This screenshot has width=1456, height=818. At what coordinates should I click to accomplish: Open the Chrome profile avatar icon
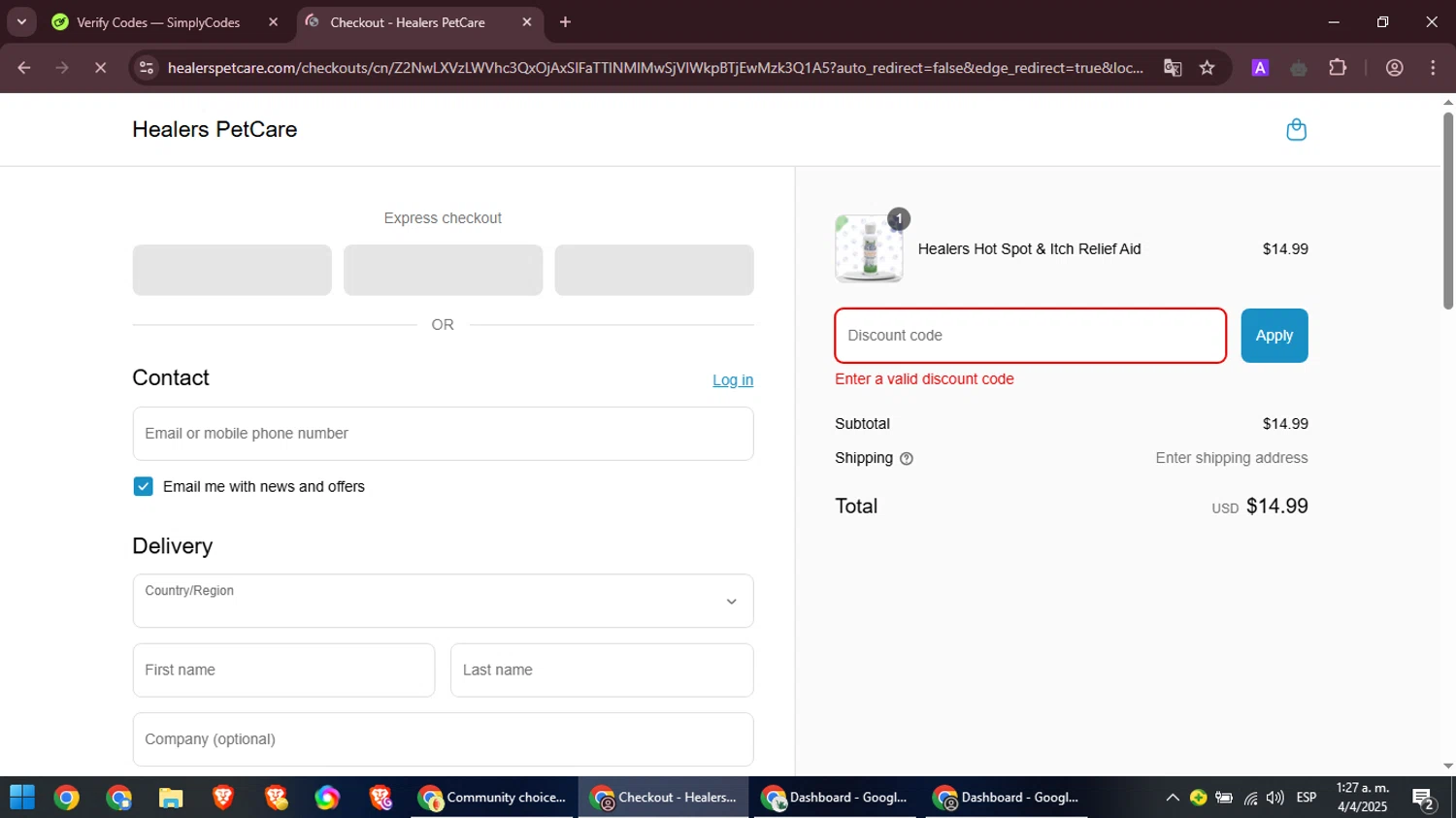click(x=1394, y=68)
